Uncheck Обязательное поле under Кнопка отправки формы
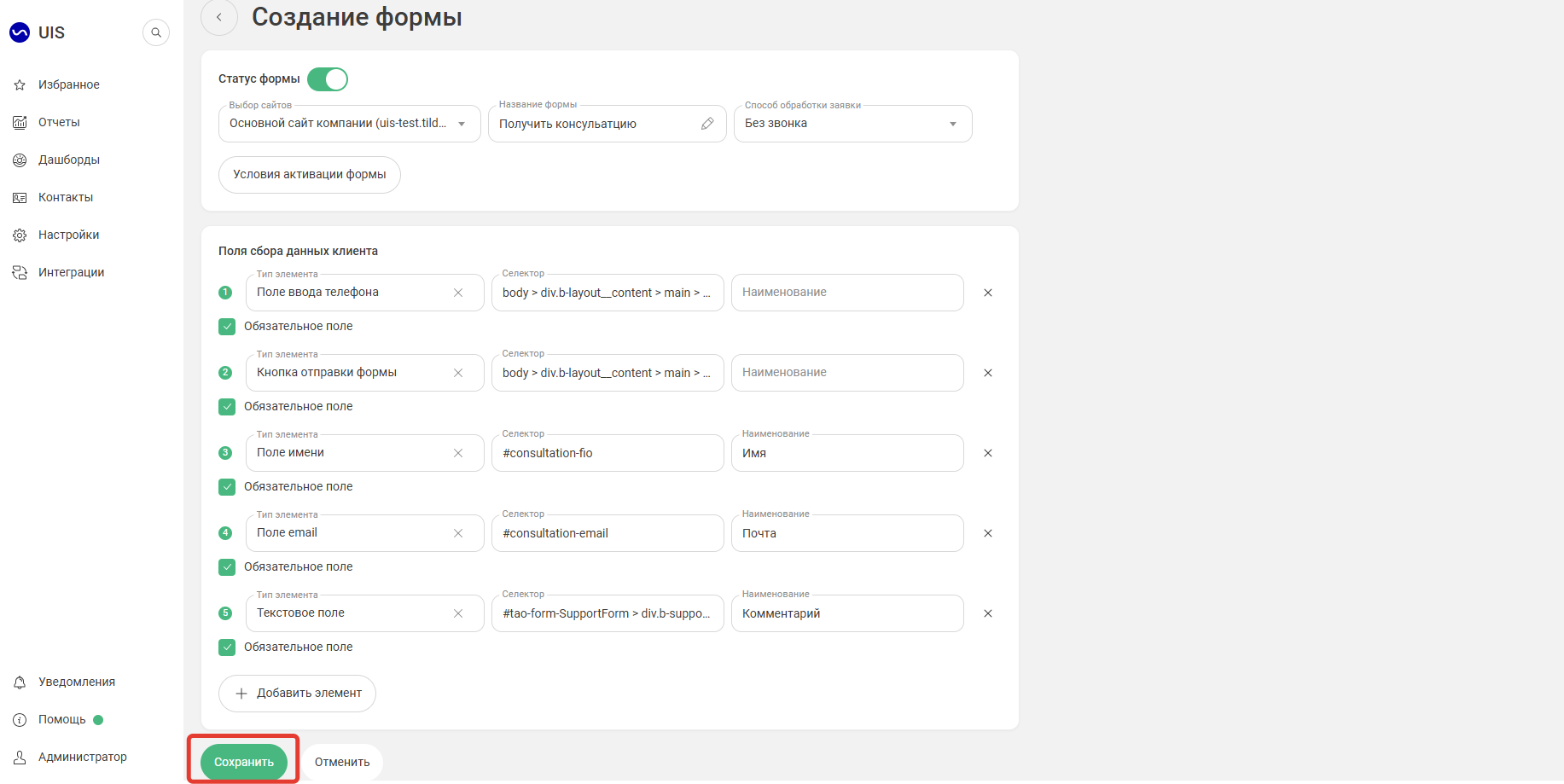Viewport: 1564px width, 784px height. 227,407
